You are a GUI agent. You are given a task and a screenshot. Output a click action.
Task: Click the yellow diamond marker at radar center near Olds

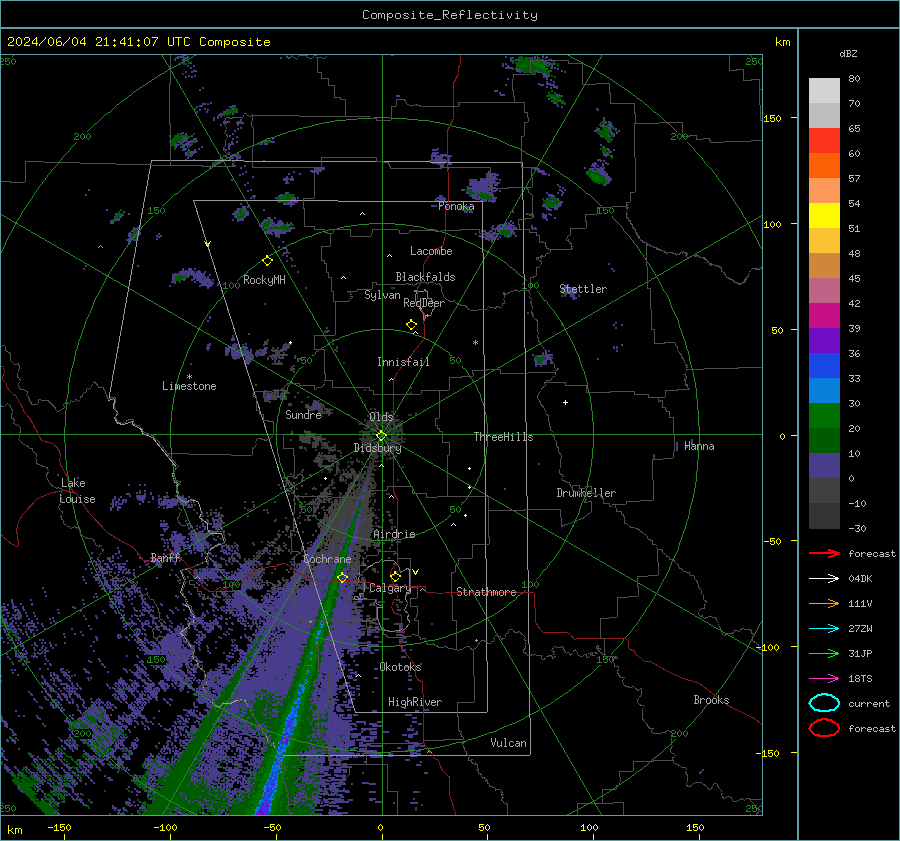coord(381,435)
